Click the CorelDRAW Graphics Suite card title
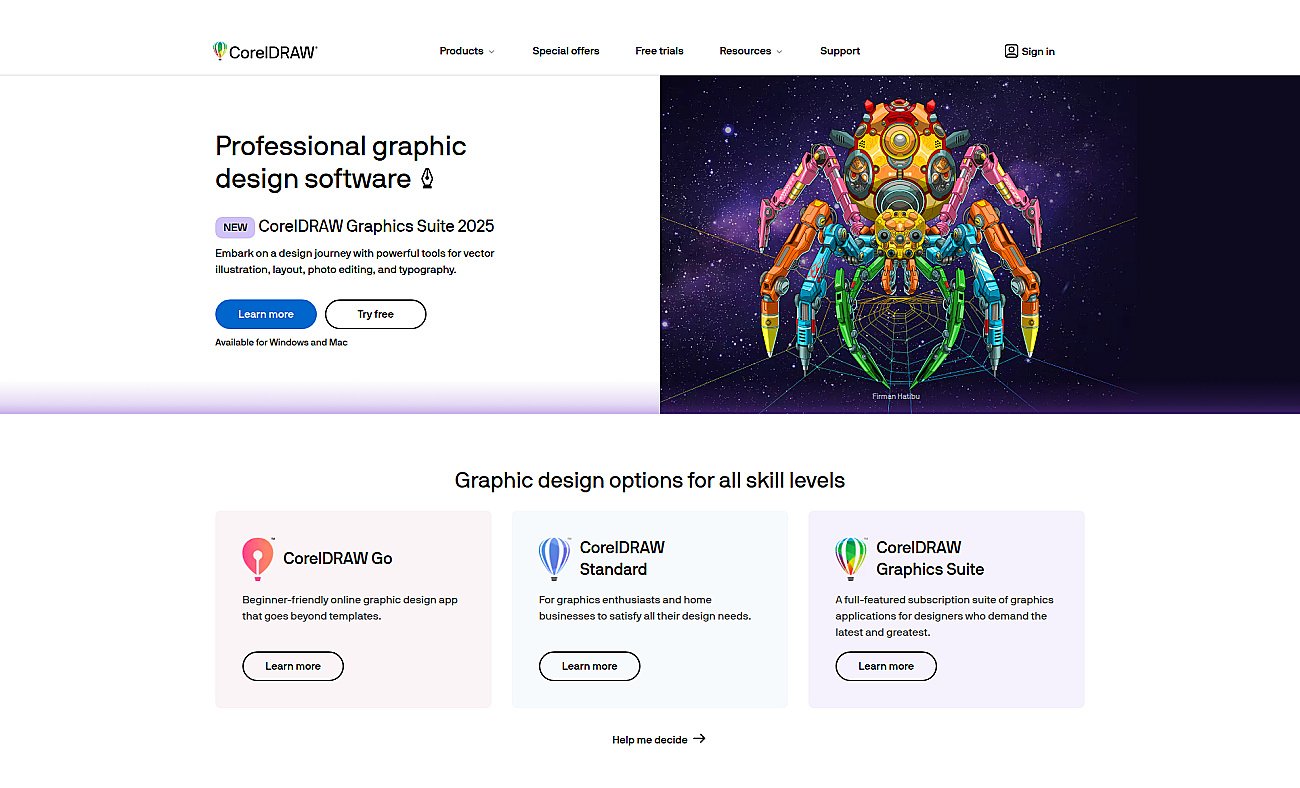The image size is (1300, 788). tap(930, 558)
